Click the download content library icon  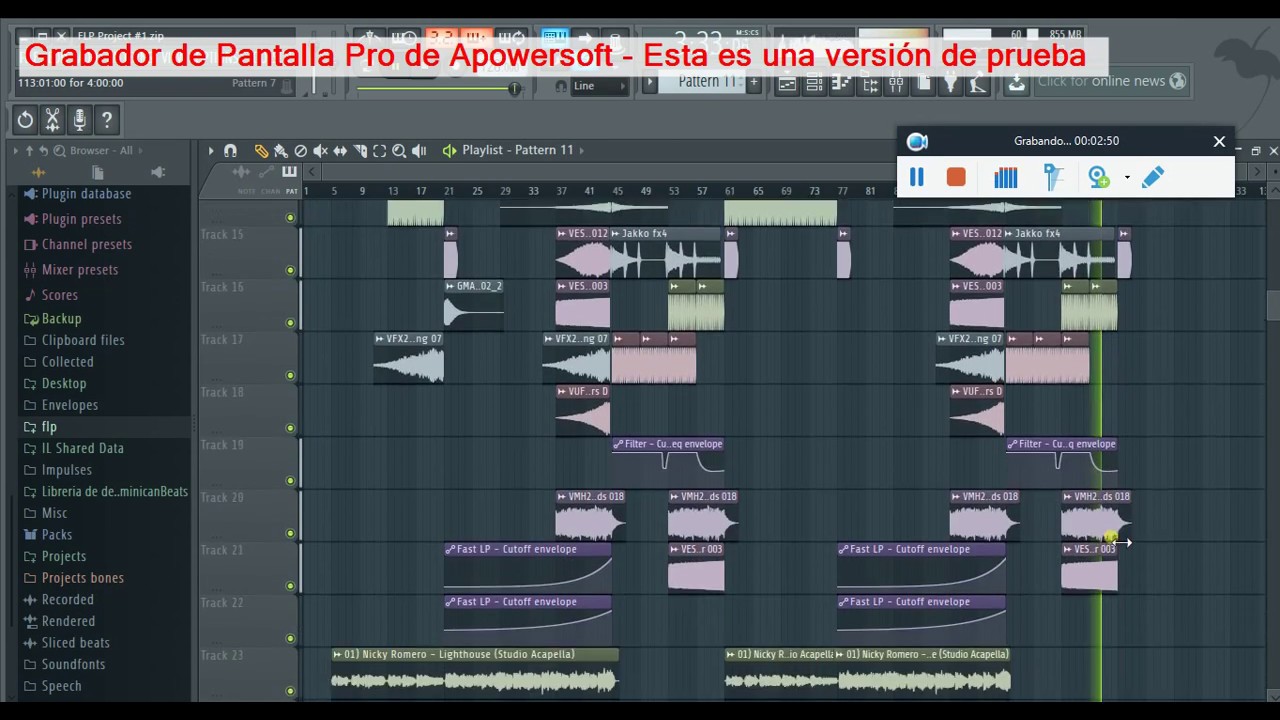click(x=1016, y=83)
